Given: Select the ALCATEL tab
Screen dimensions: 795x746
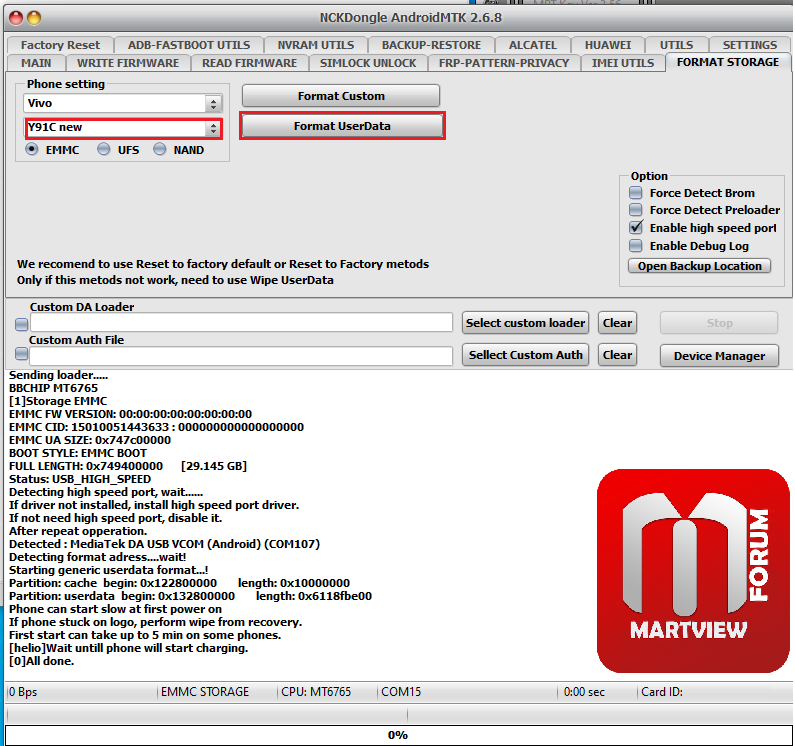Looking at the screenshot, I should [532, 45].
